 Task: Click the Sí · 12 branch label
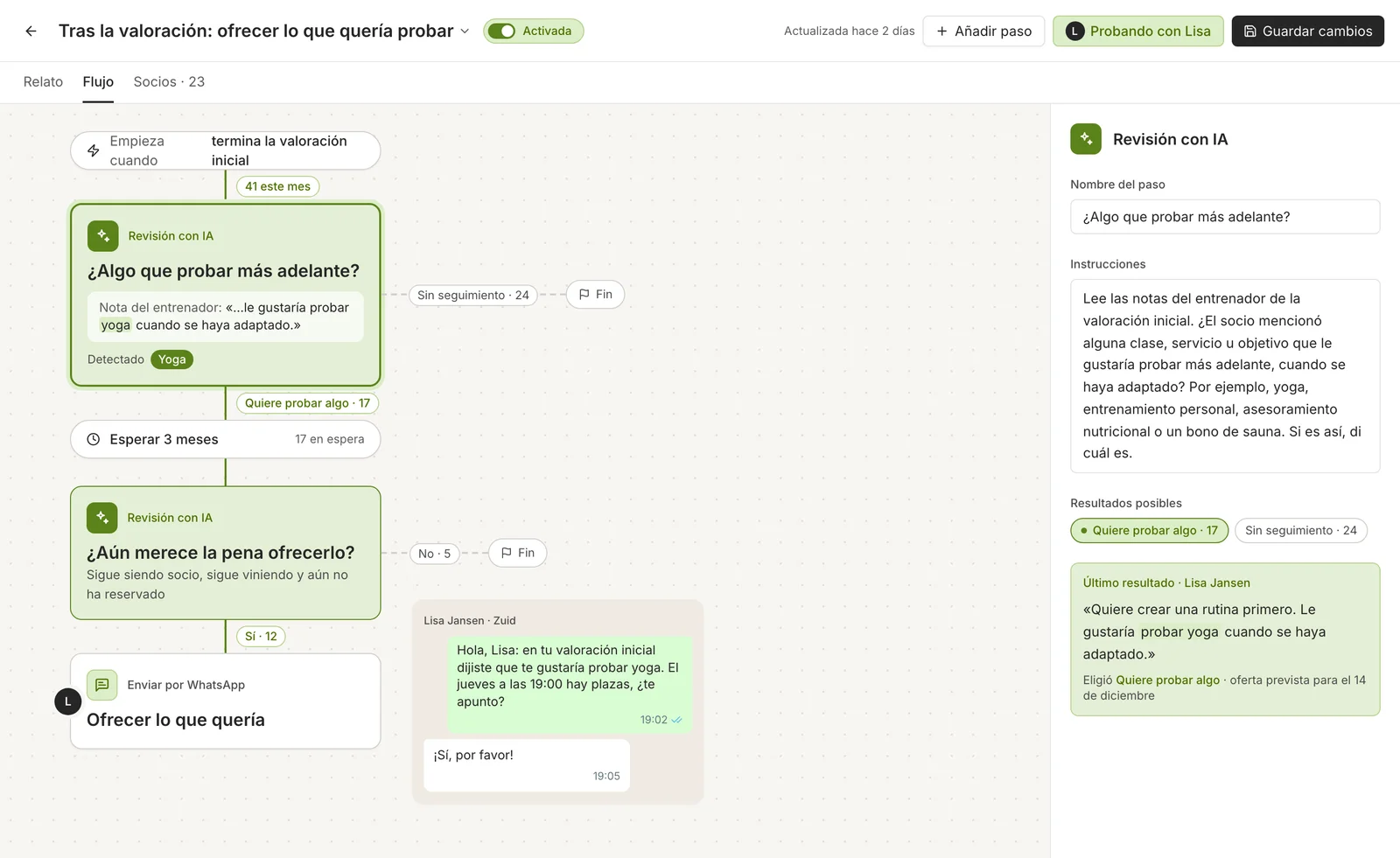click(261, 636)
